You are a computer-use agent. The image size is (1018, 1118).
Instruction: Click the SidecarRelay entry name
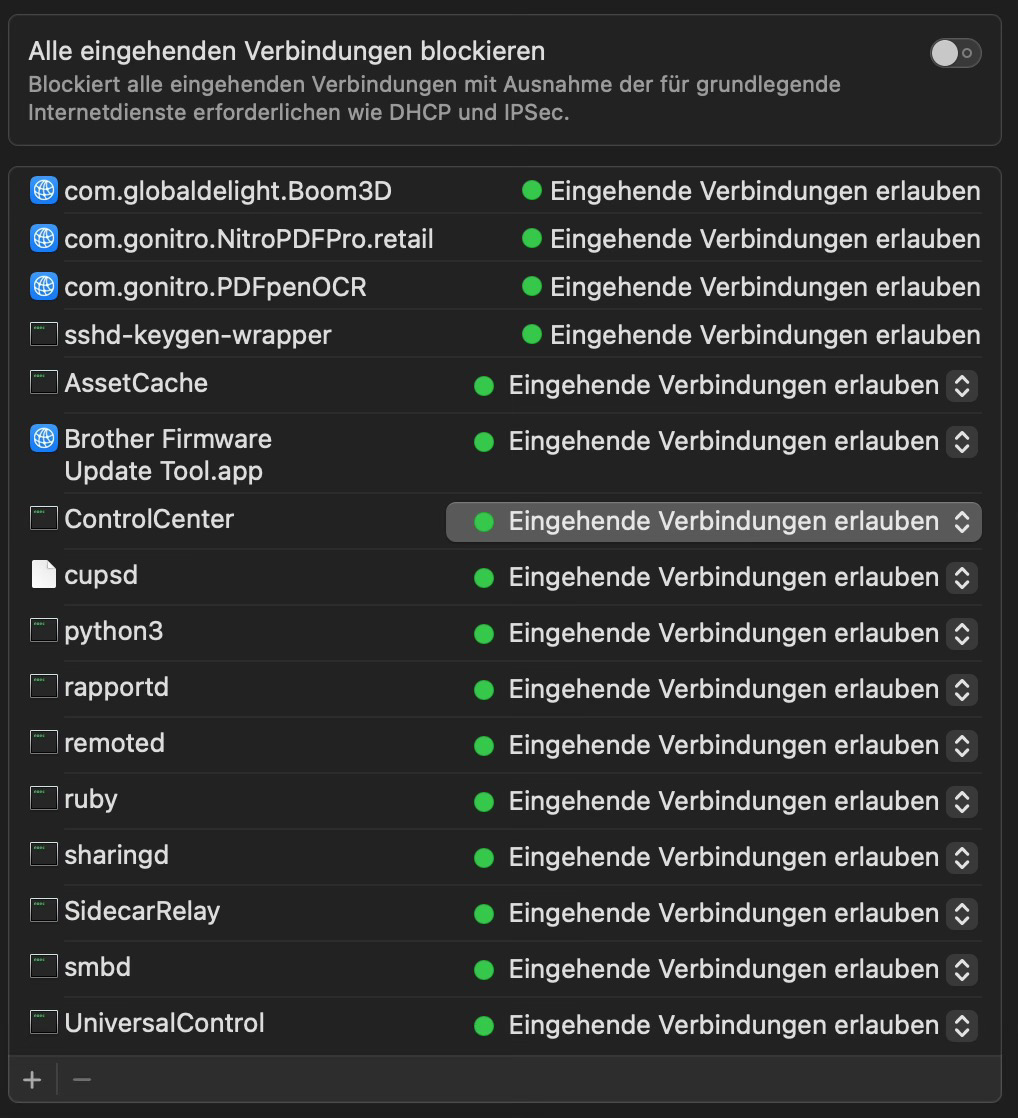(142, 912)
